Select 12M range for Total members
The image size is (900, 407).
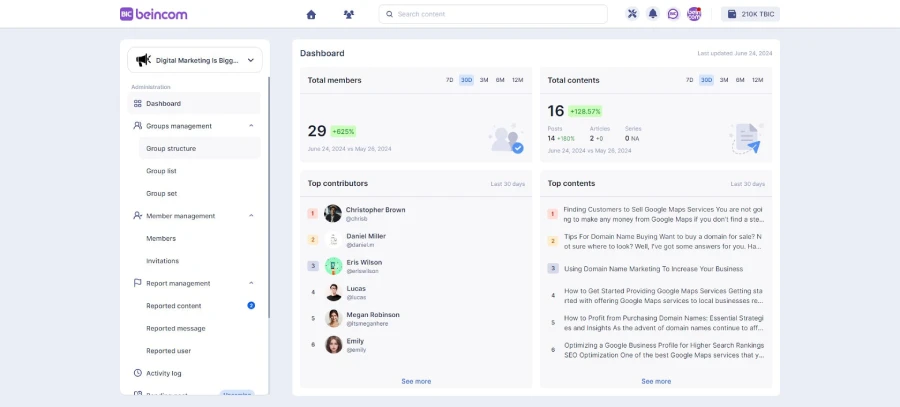517,80
